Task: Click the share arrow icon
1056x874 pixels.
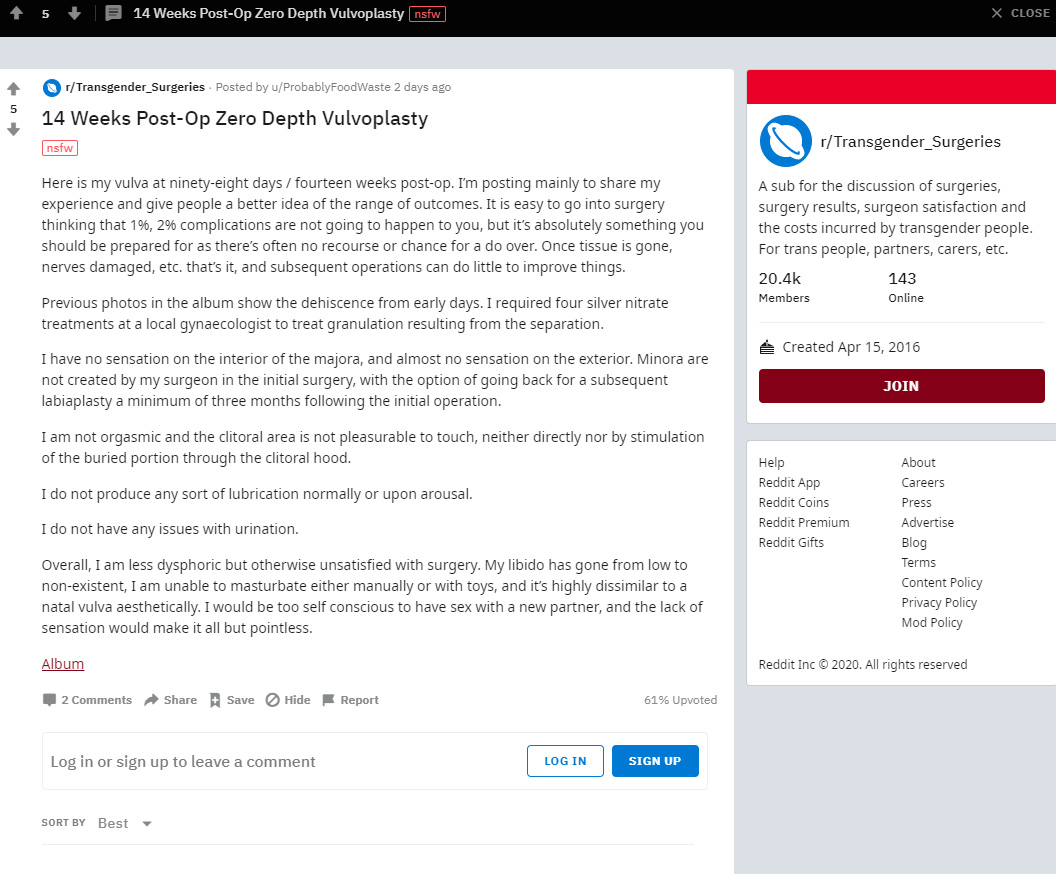Action: click(152, 700)
